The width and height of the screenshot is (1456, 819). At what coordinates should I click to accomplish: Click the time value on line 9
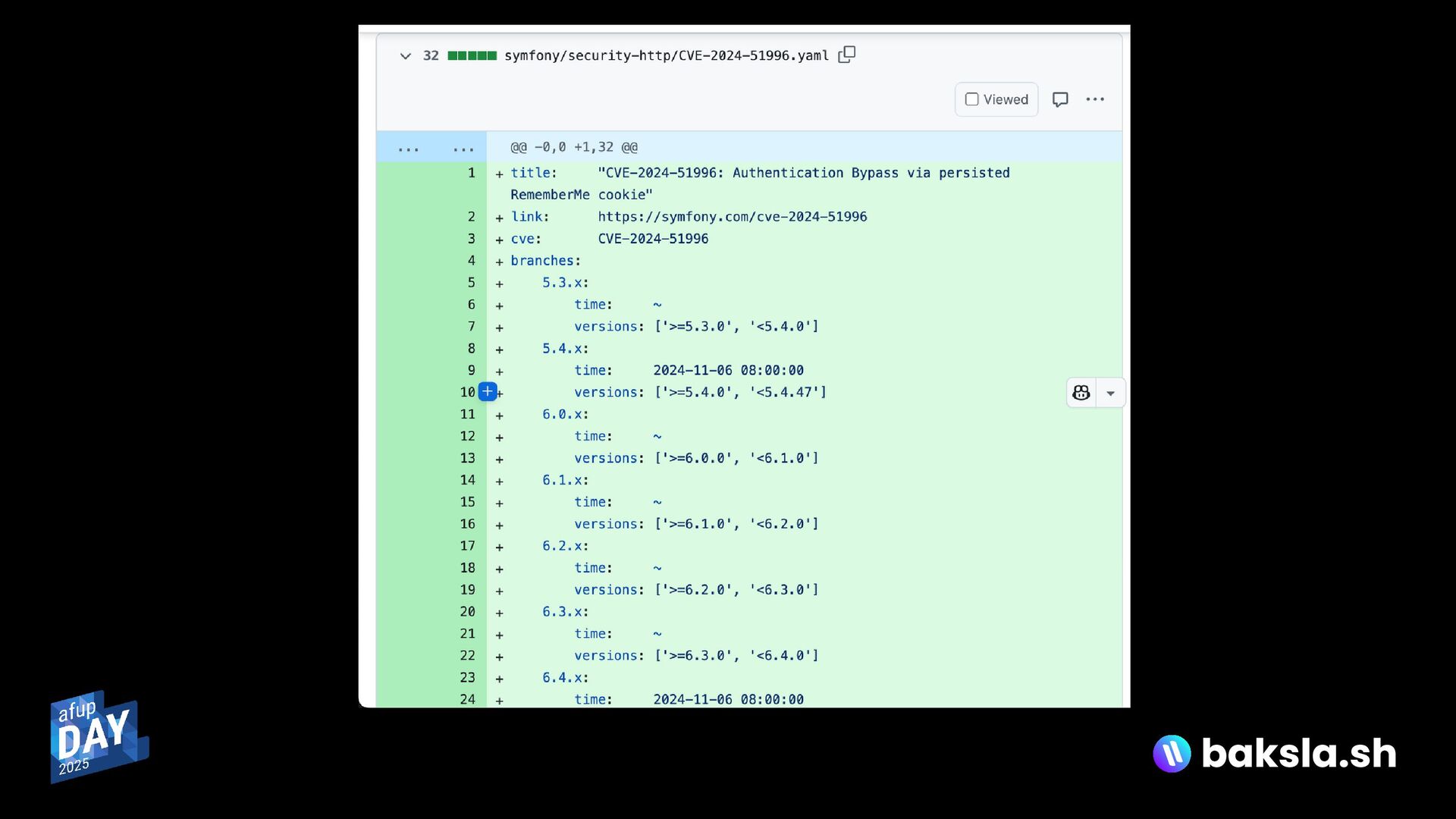tap(729, 371)
